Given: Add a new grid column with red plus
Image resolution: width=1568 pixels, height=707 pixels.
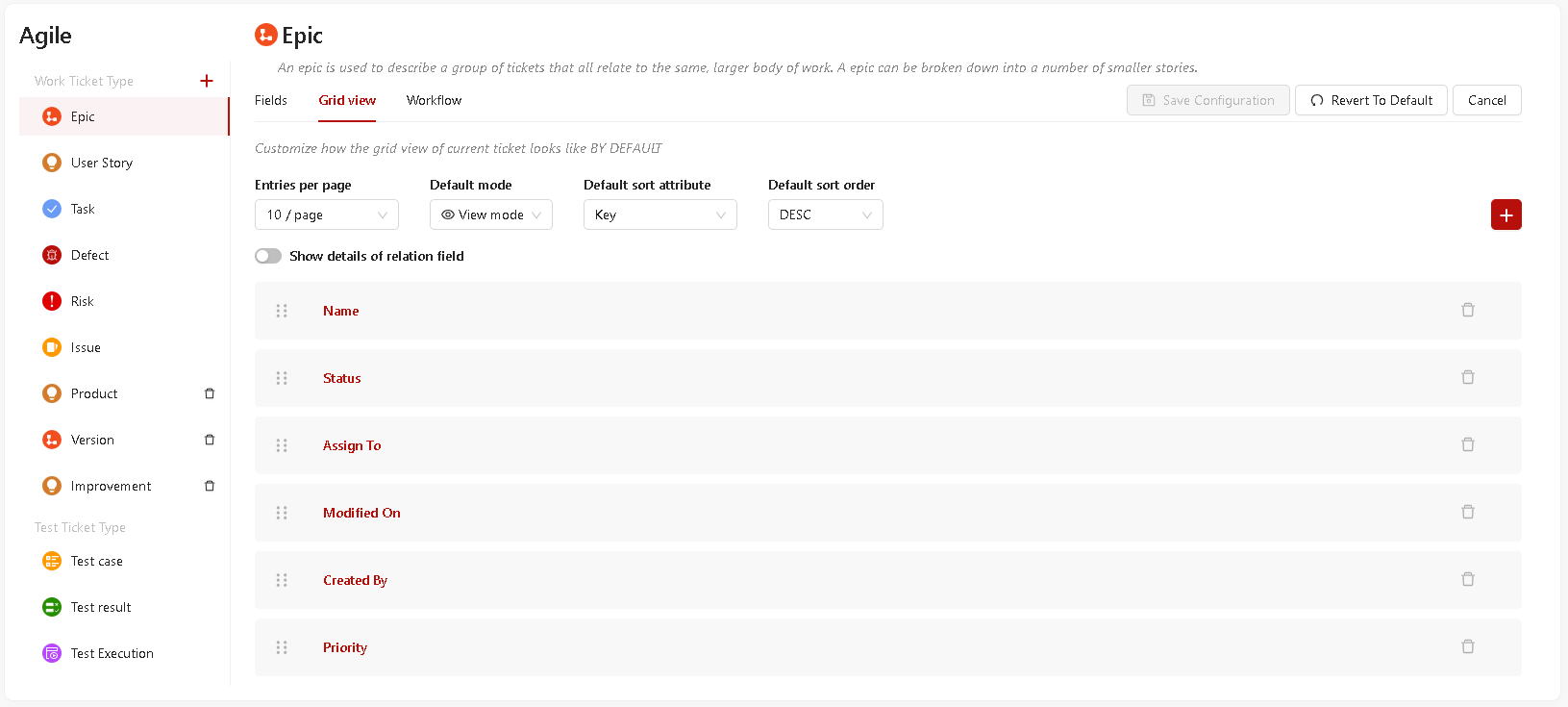Looking at the screenshot, I should [1506, 215].
